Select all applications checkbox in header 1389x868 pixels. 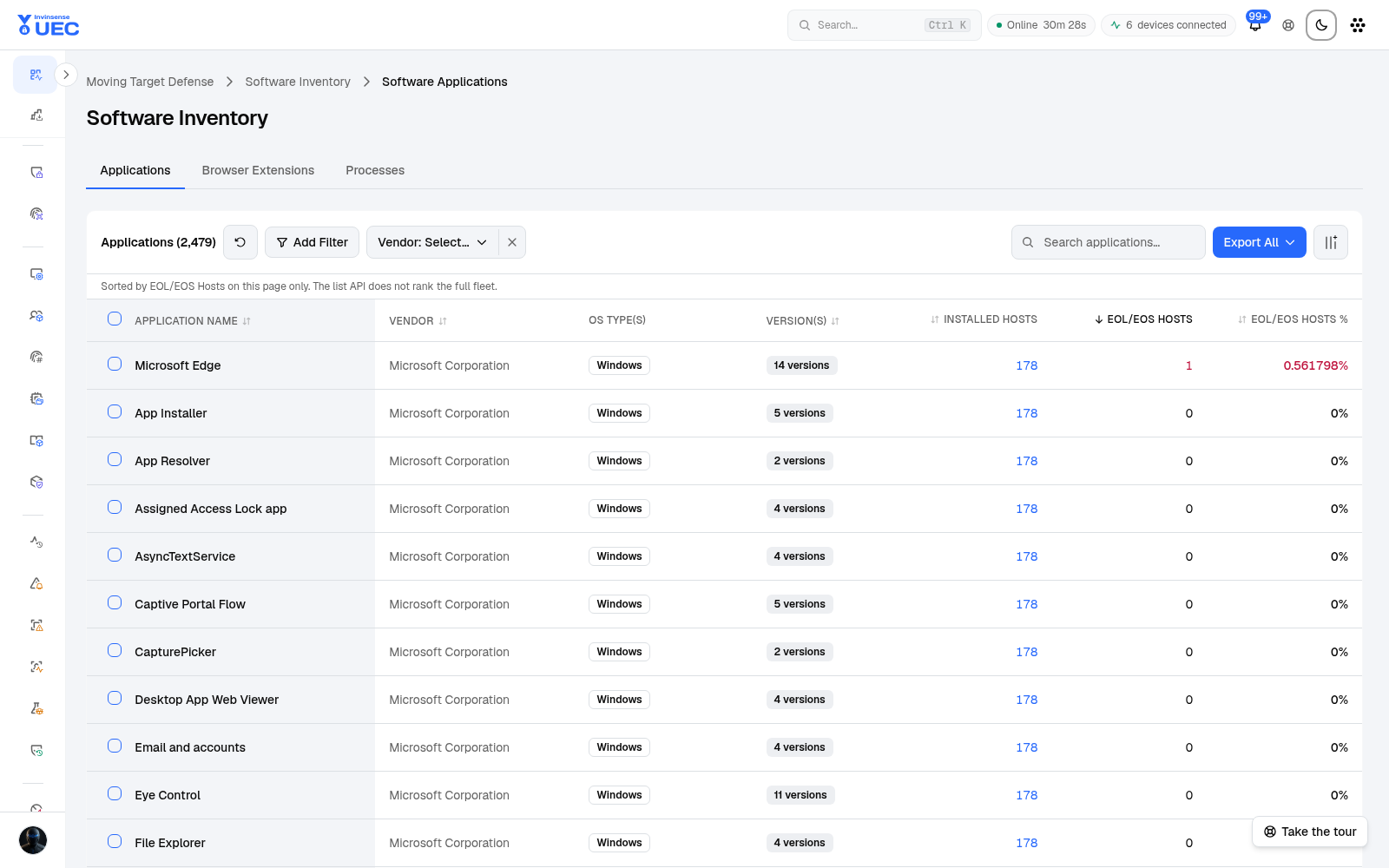[115, 319]
